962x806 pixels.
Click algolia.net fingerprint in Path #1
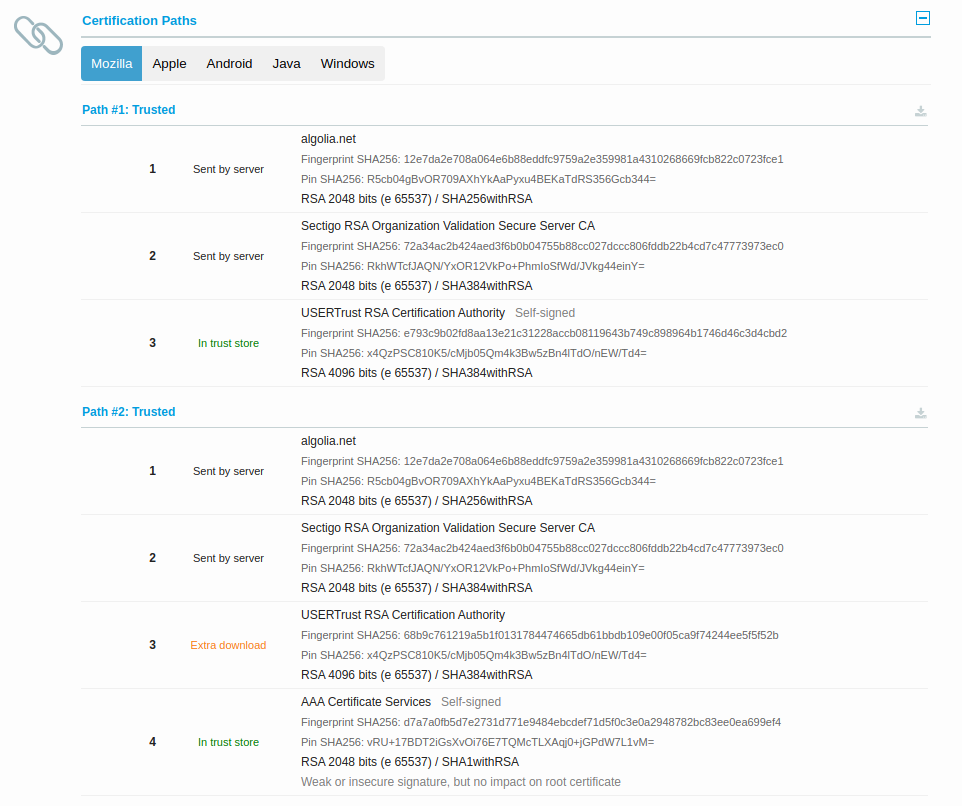pos(542,159)
